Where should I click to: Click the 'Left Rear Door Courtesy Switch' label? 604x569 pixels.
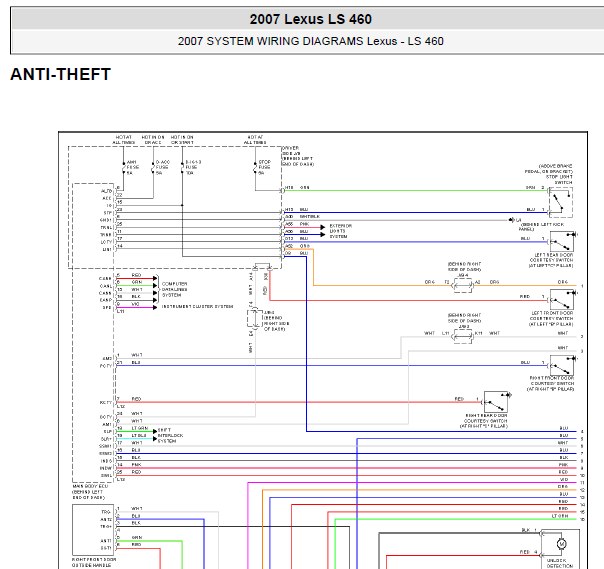coord(551,260)
